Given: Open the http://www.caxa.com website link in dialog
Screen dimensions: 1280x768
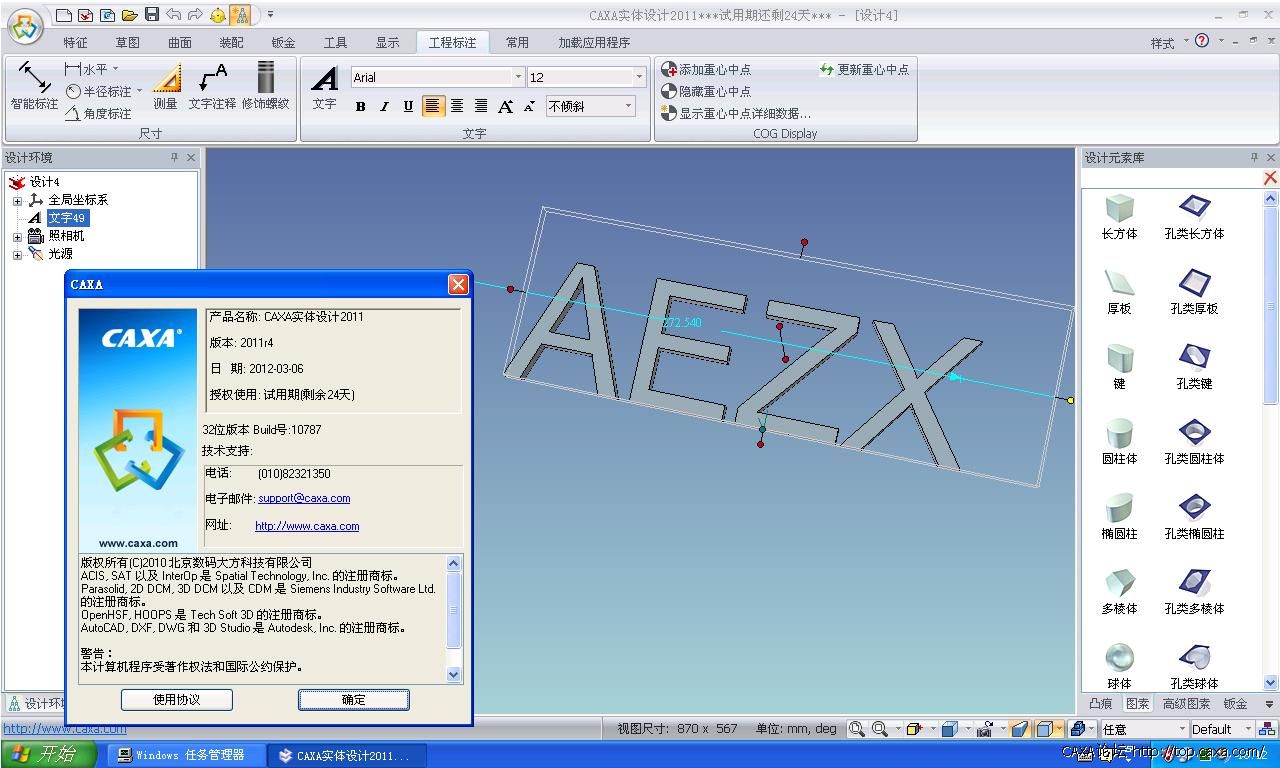Looking at the screenshot, I should [x=307, y=526].
